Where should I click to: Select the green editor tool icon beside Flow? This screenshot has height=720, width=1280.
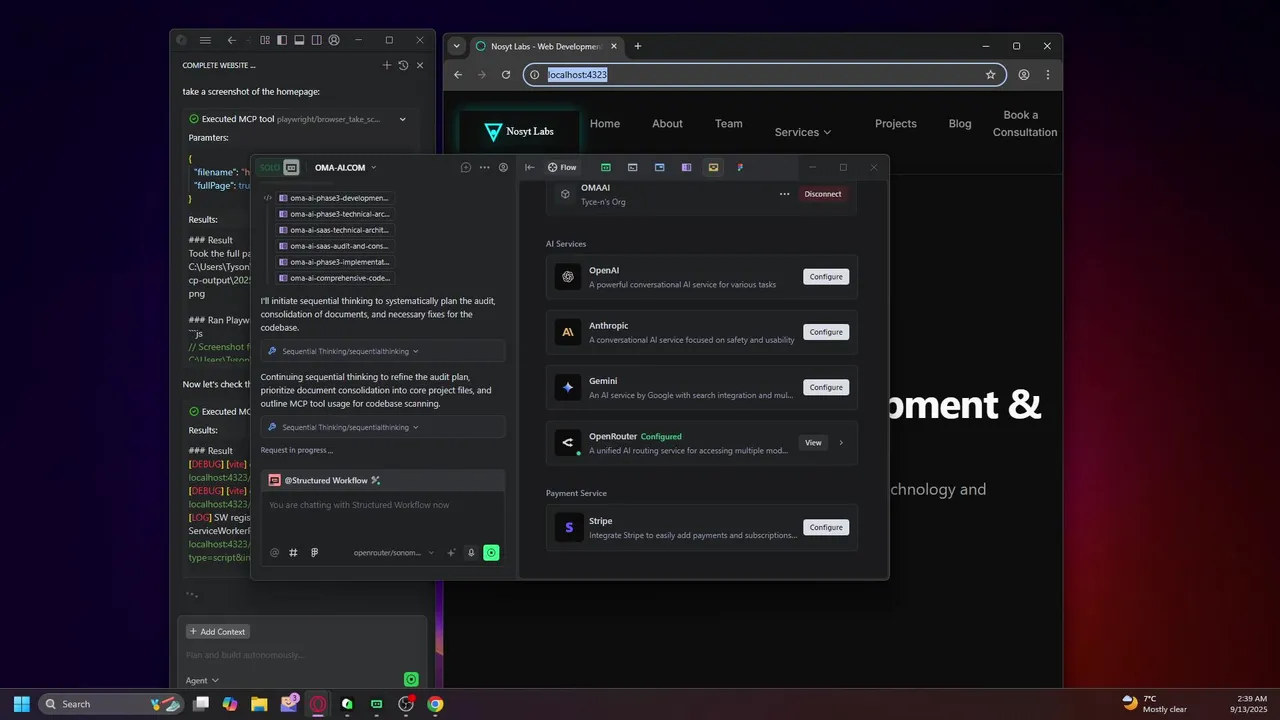pyautogui.click(x=606, y=167)
